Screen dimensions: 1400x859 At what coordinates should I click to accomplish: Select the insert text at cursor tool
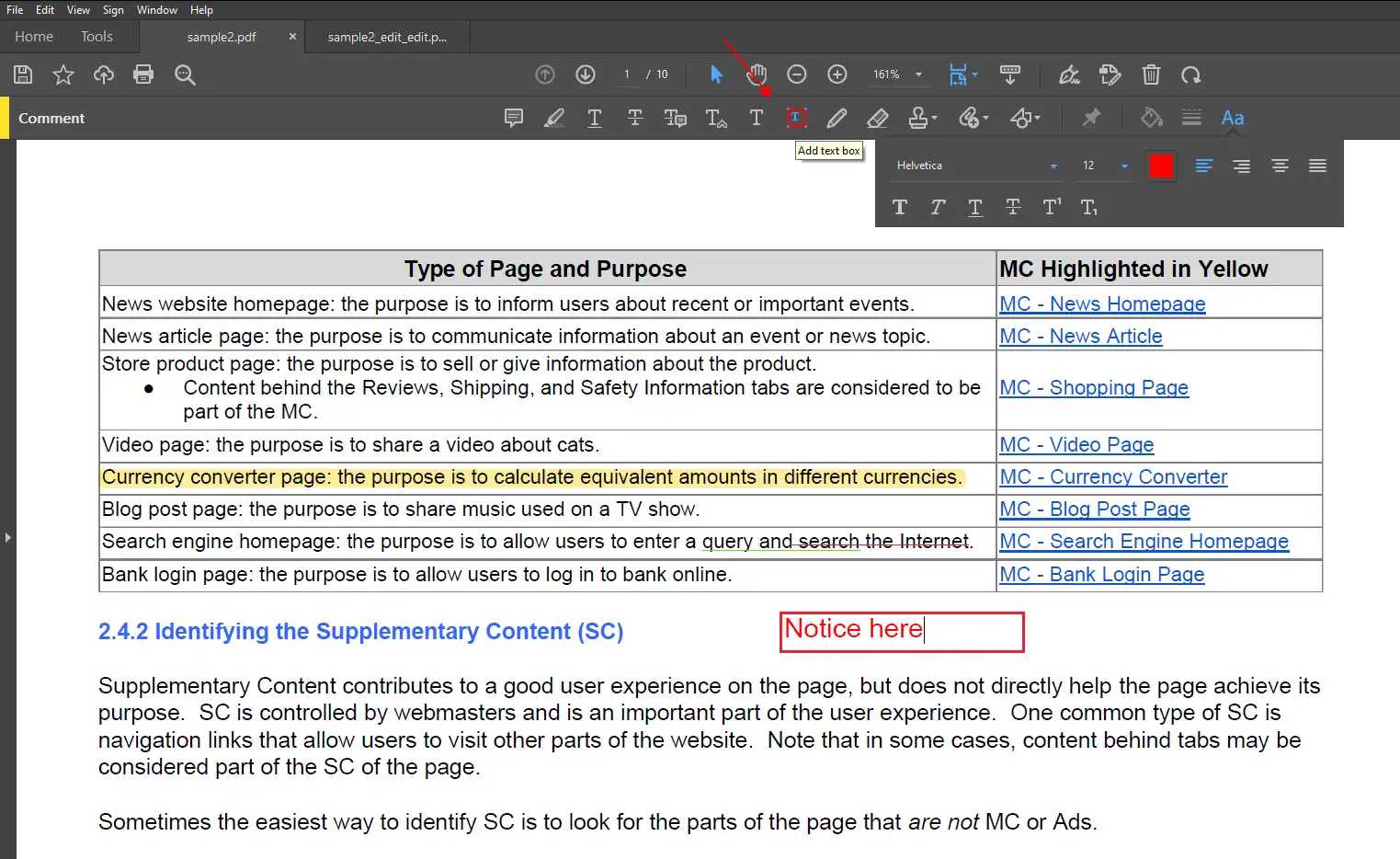click(716, 118)
